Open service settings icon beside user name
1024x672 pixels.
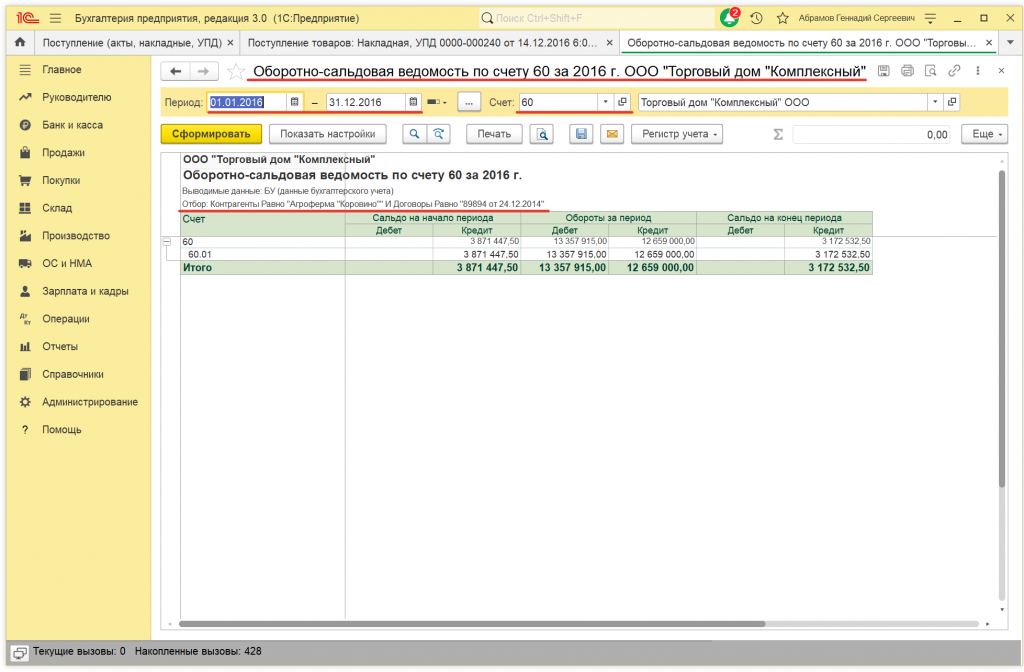(x=931, y=18)
